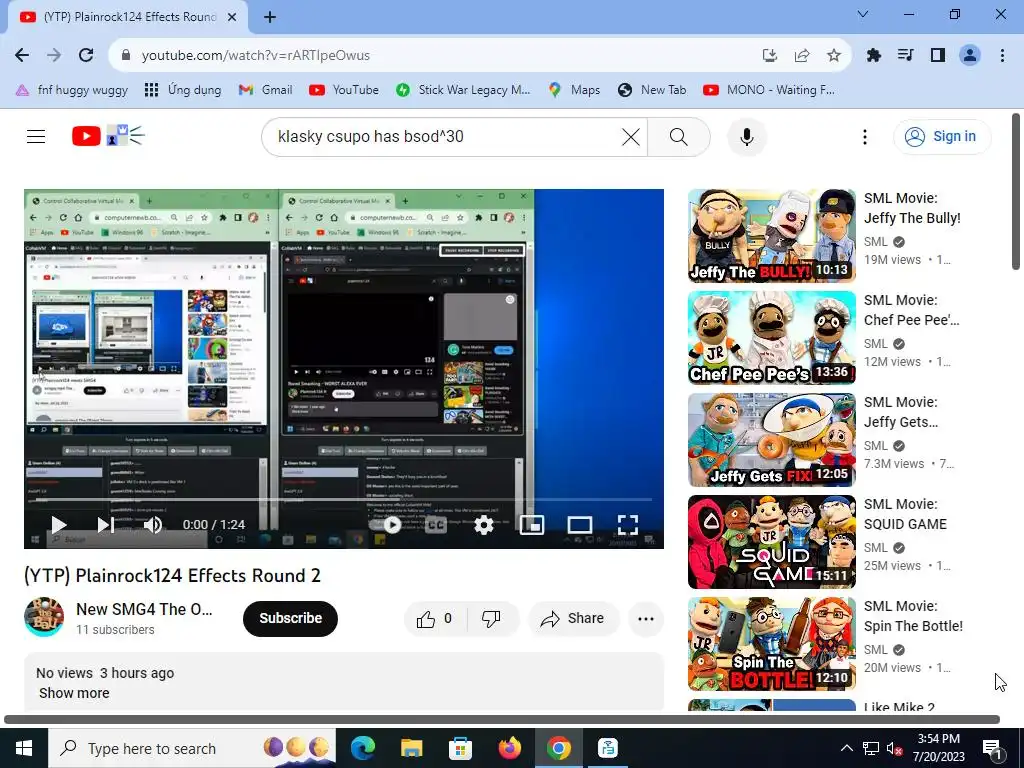Open the New SMG4 channel avatar
1024x768 pixels.
(x=44, y=616)
